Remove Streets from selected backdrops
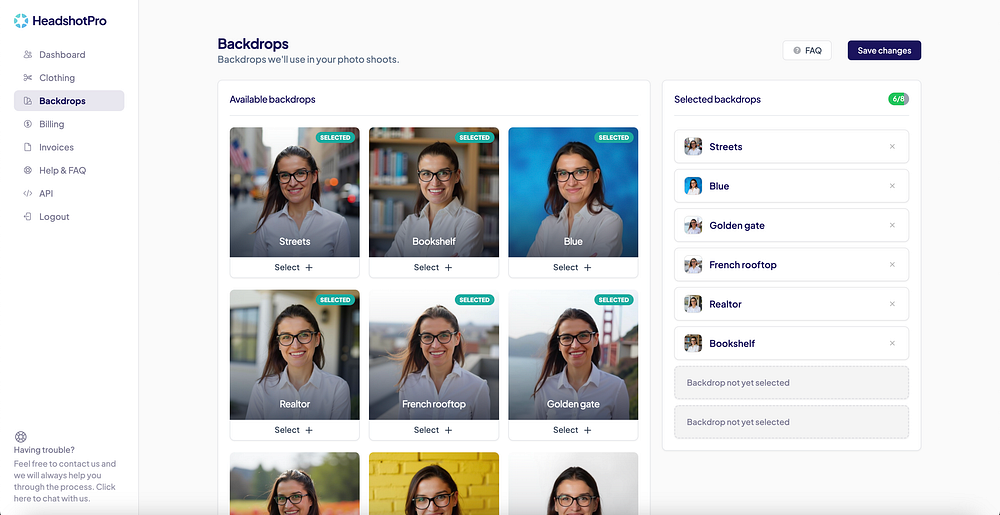1000x515 pixels. click(892, 147)
